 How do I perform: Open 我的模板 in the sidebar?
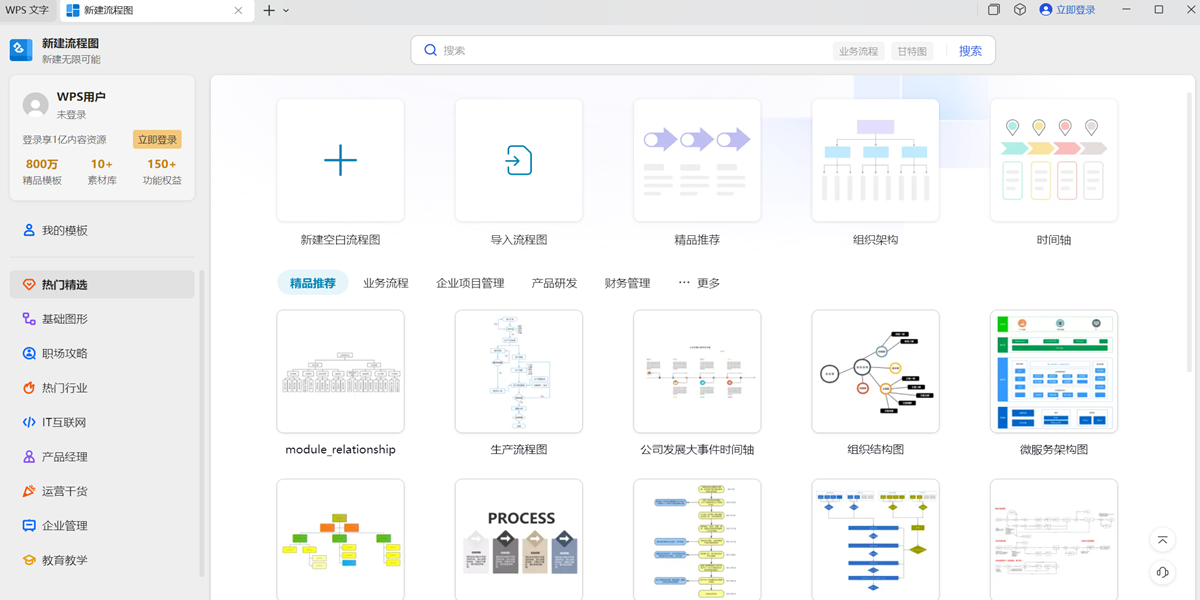[65, 230]
